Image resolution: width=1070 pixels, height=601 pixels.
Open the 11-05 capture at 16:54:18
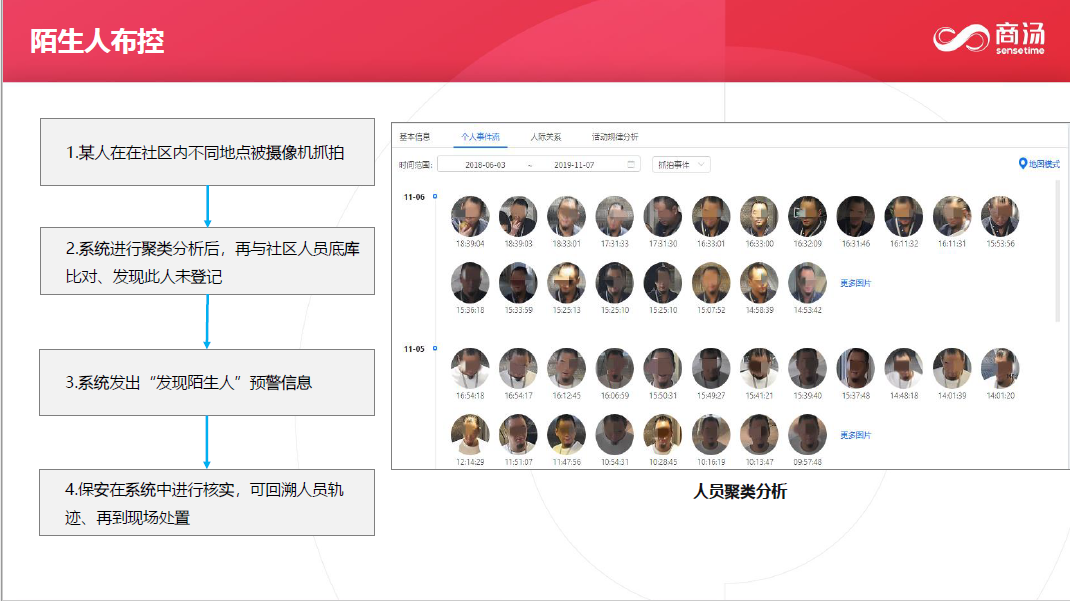(x=470, y=368)
